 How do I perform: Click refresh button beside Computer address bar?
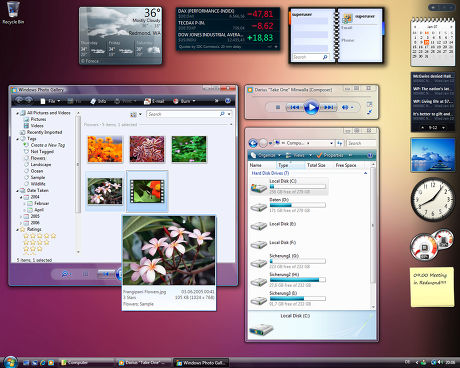coord(340,143)
